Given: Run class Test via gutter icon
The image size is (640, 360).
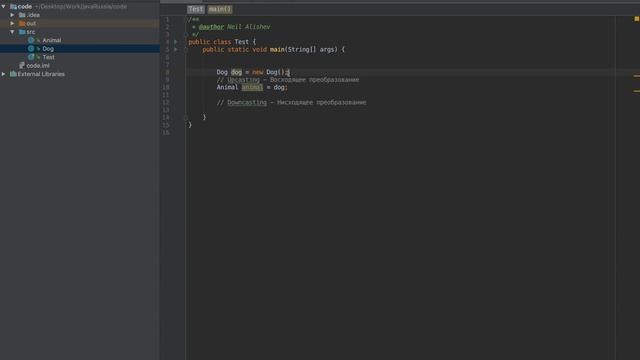Looking at the screenshot, I should click(x=176, y=42).
